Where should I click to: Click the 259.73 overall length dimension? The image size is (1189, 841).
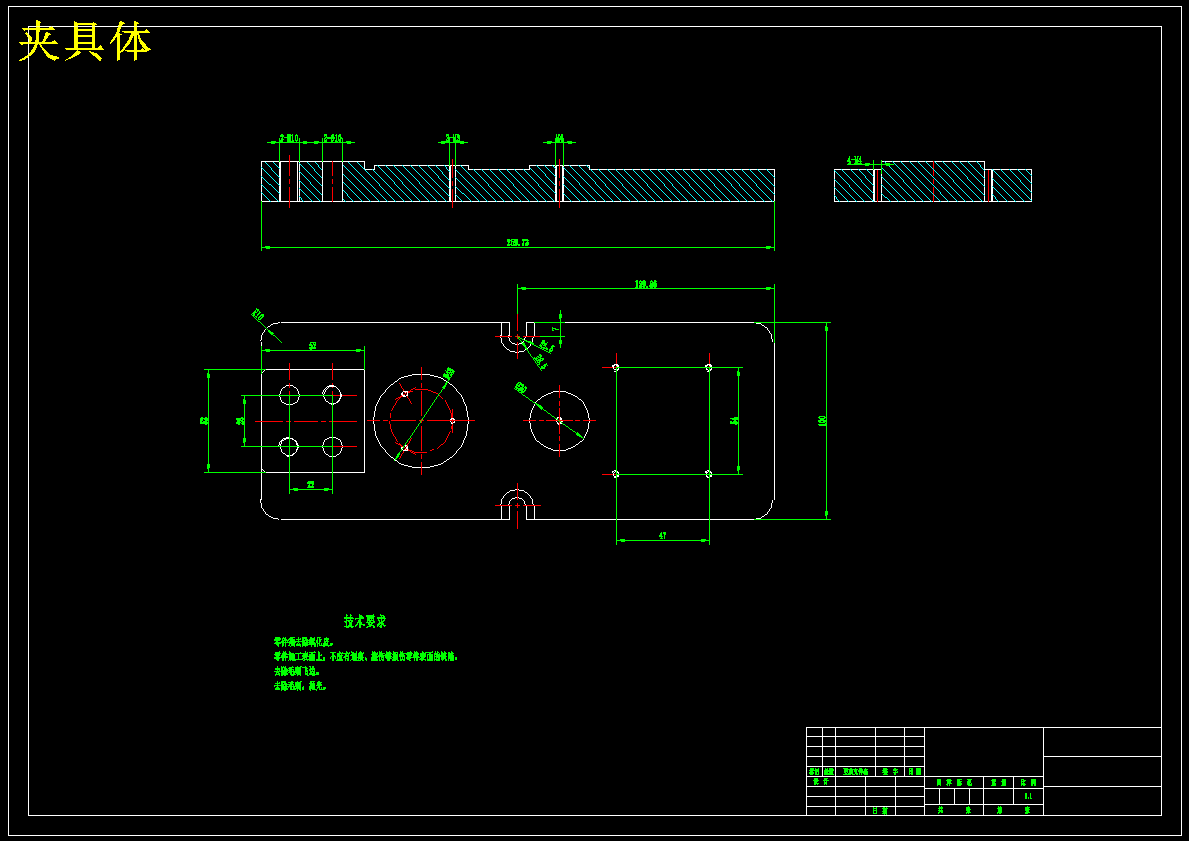click(x=518, y=243)
